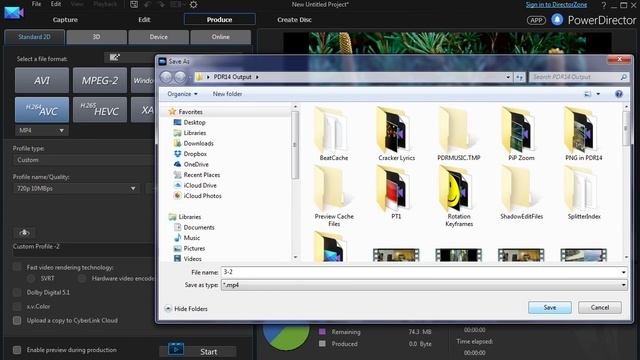This screenshot has height=360, width=640.
Task: Click the Save As dialog help icon
Action: (619, 94)
